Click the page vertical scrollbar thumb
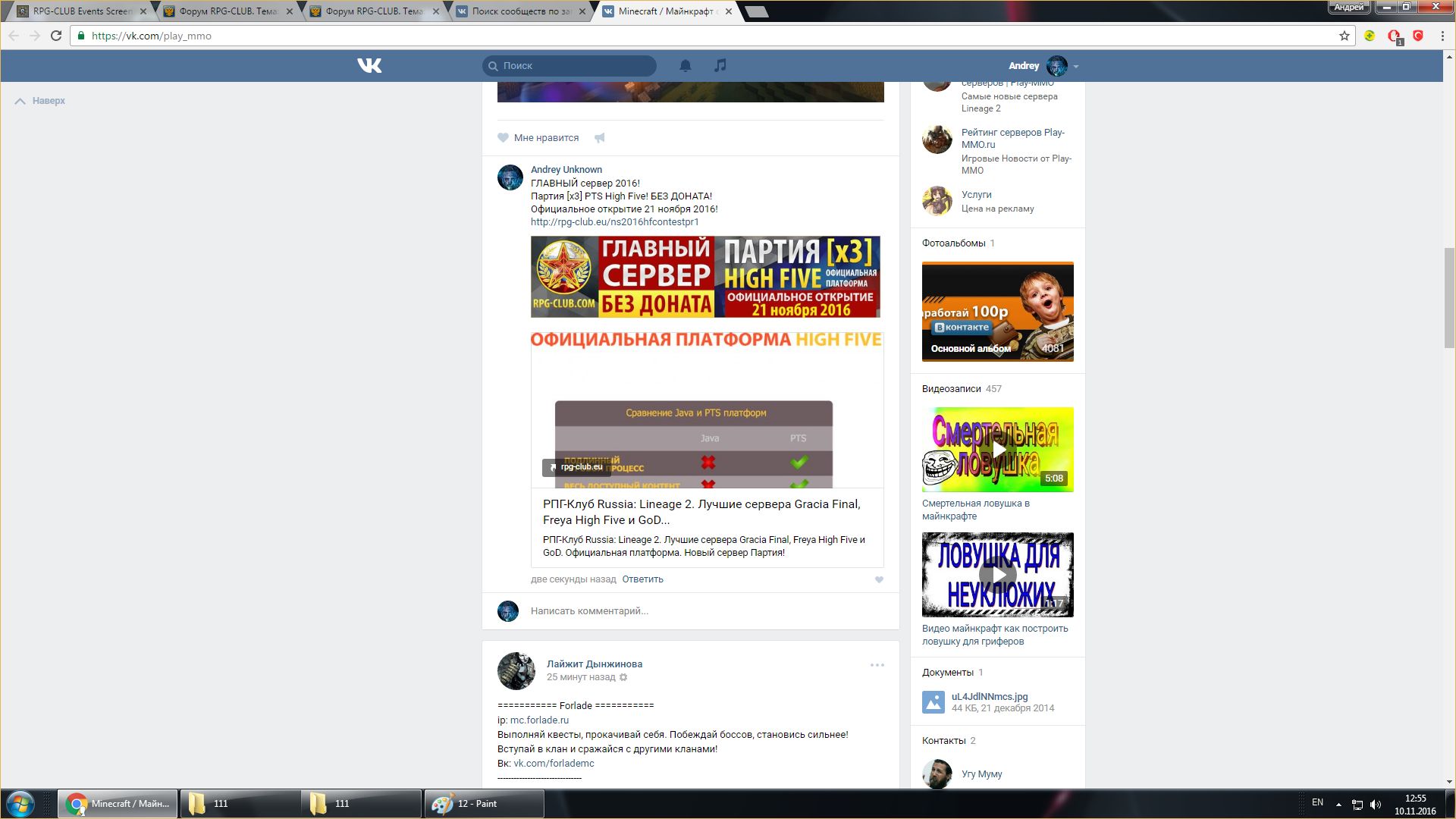The height and width of the screenshot is (819, 1456). pos(1449,297)
